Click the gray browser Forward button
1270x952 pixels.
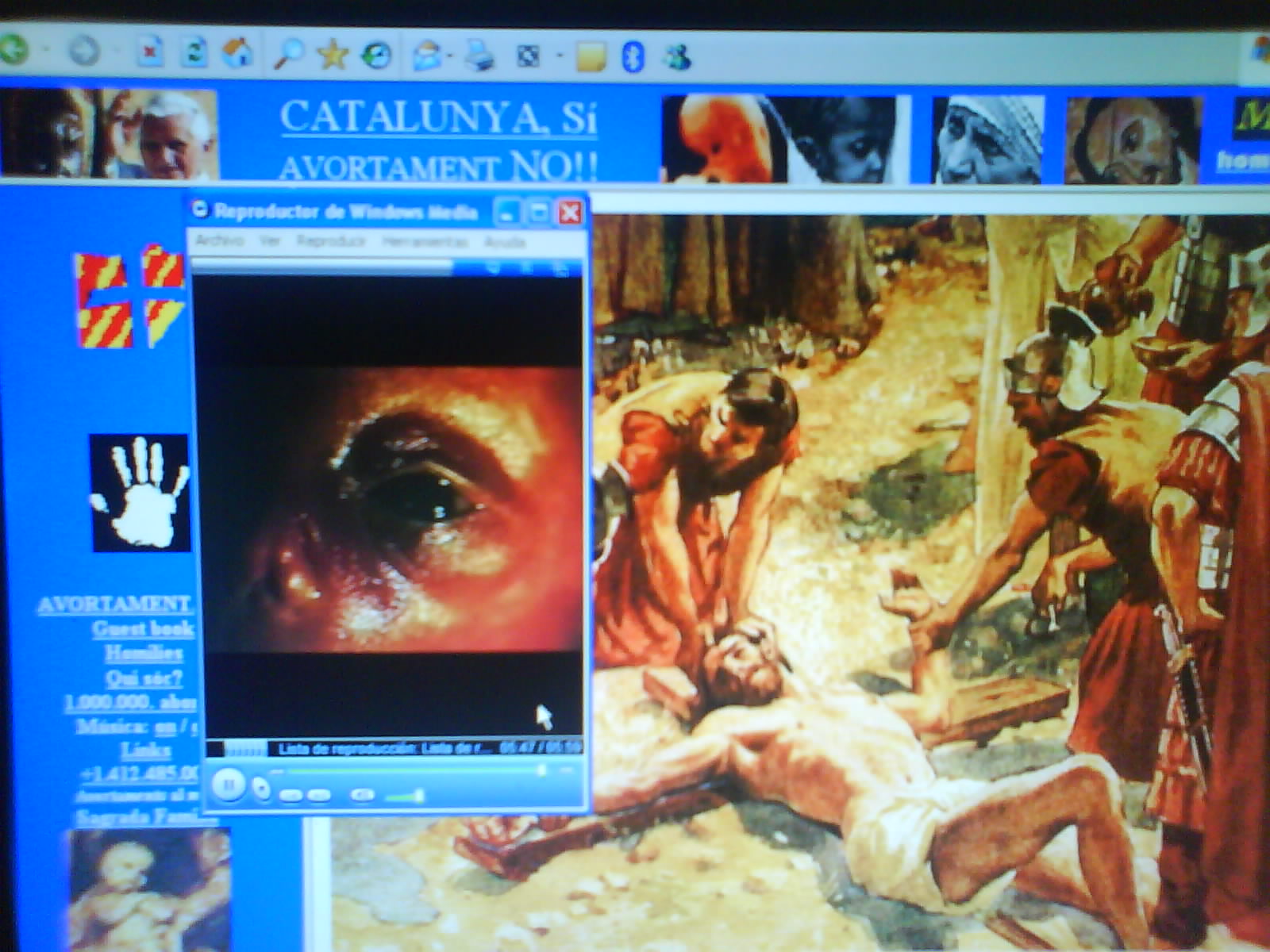coord(84,52)
